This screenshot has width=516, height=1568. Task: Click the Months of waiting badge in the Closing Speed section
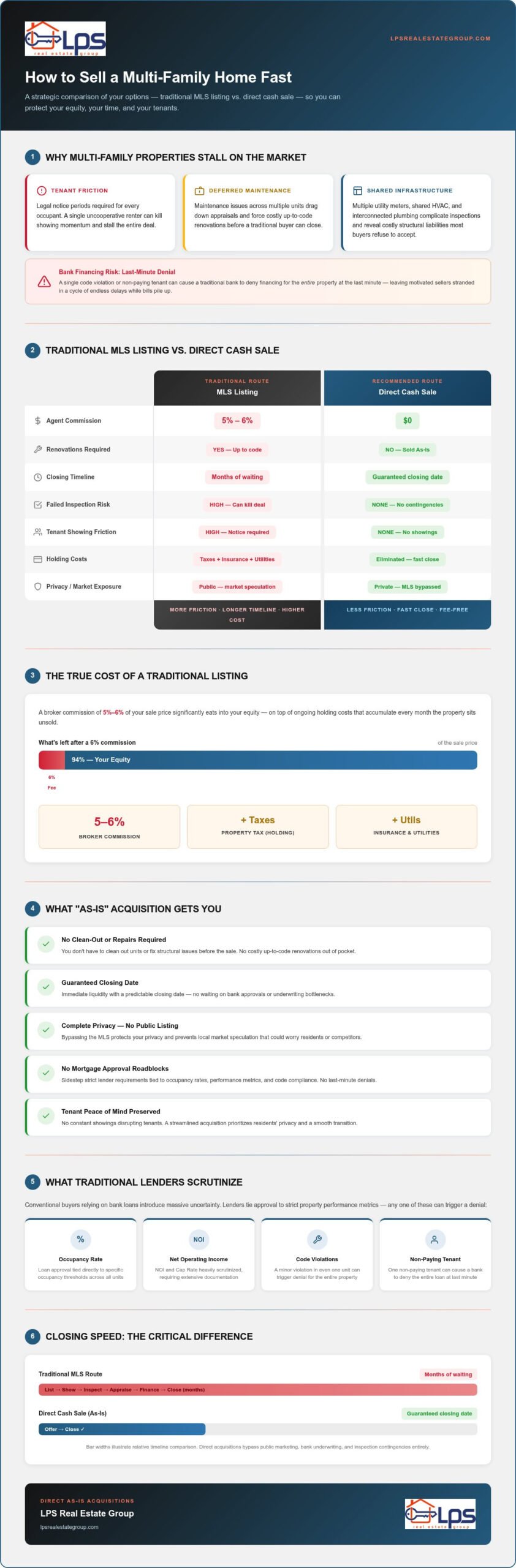(x=448, y=1374)
